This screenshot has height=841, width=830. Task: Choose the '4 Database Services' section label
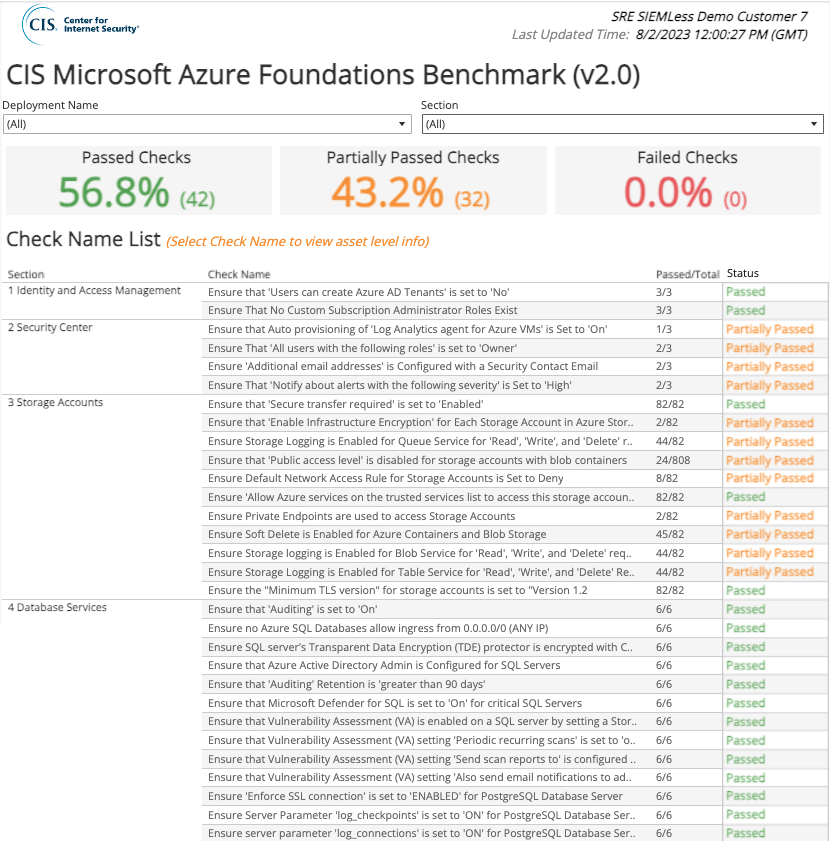click(x=57, y=608)
